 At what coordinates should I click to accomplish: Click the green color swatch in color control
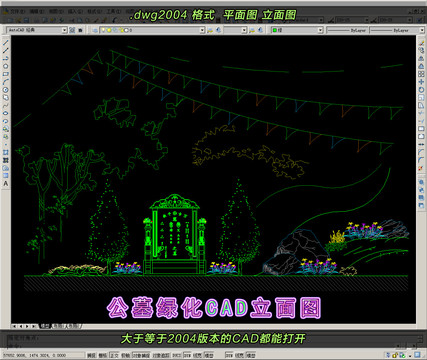point(275,30)
